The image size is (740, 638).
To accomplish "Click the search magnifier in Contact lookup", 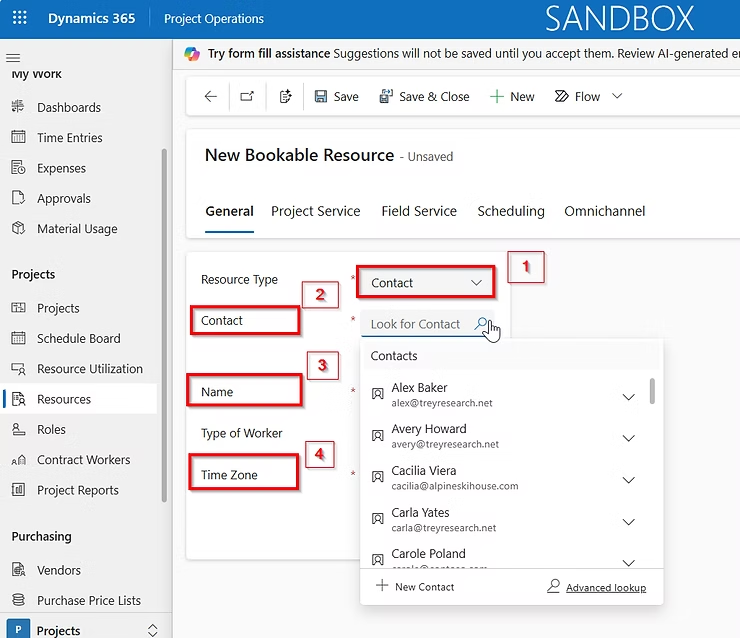I will click(x=481, y=324).
